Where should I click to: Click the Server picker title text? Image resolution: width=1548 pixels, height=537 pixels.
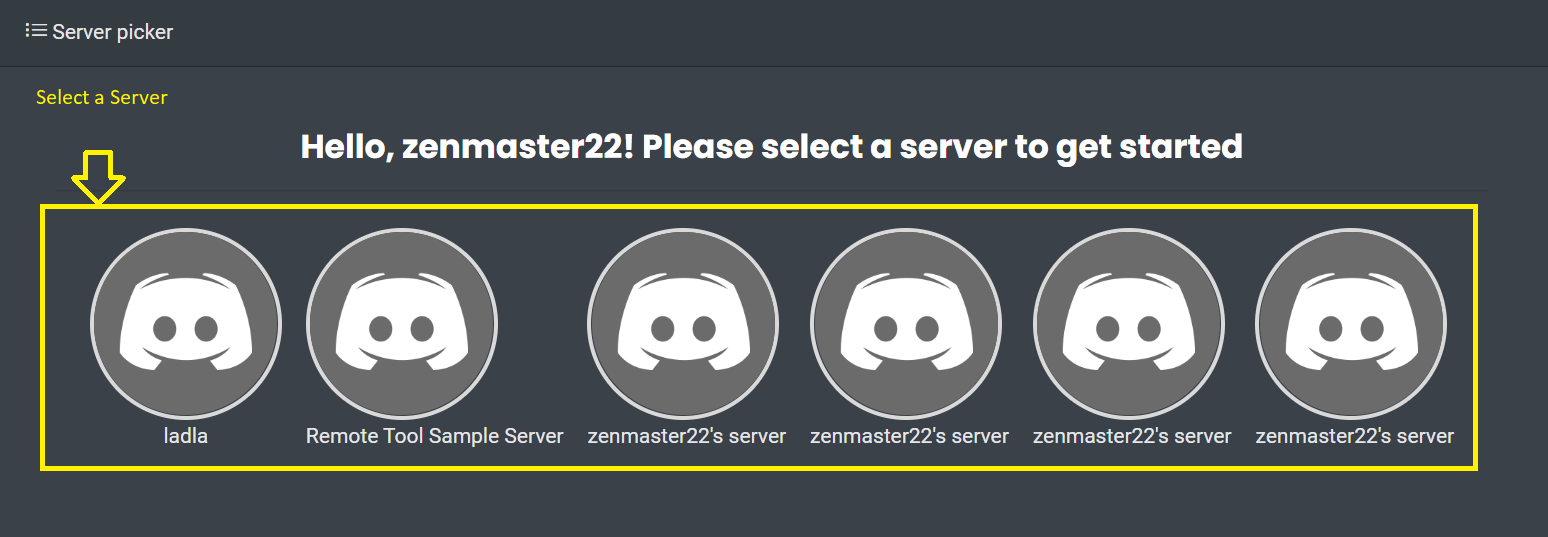tap(113, 32)
